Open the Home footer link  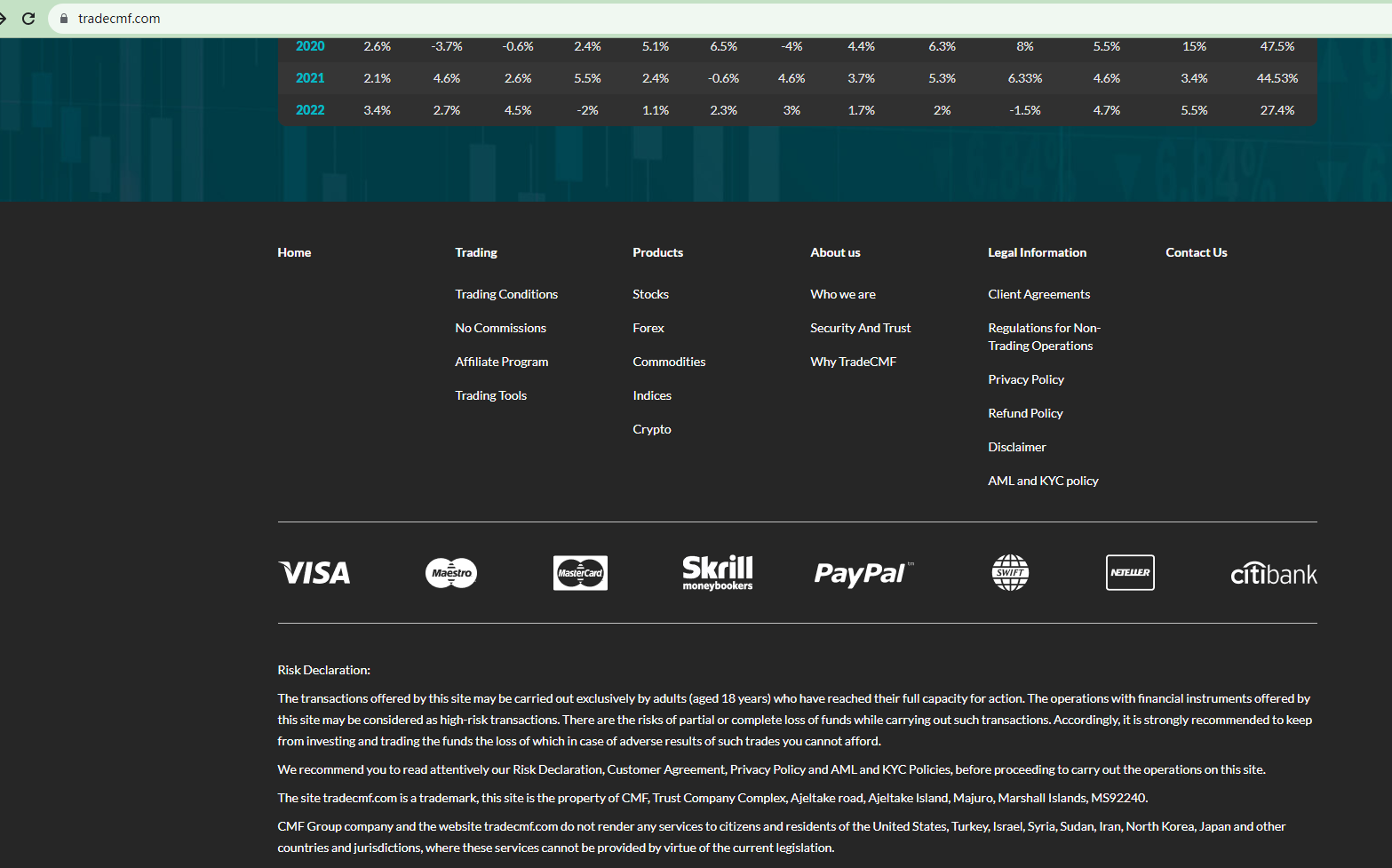[294, 252]
